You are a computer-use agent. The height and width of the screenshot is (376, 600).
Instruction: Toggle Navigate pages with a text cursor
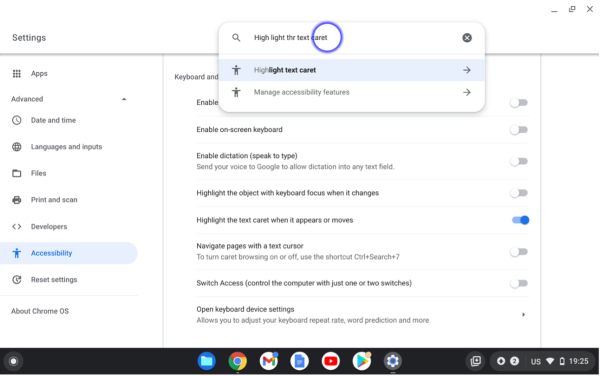[519, 251]
